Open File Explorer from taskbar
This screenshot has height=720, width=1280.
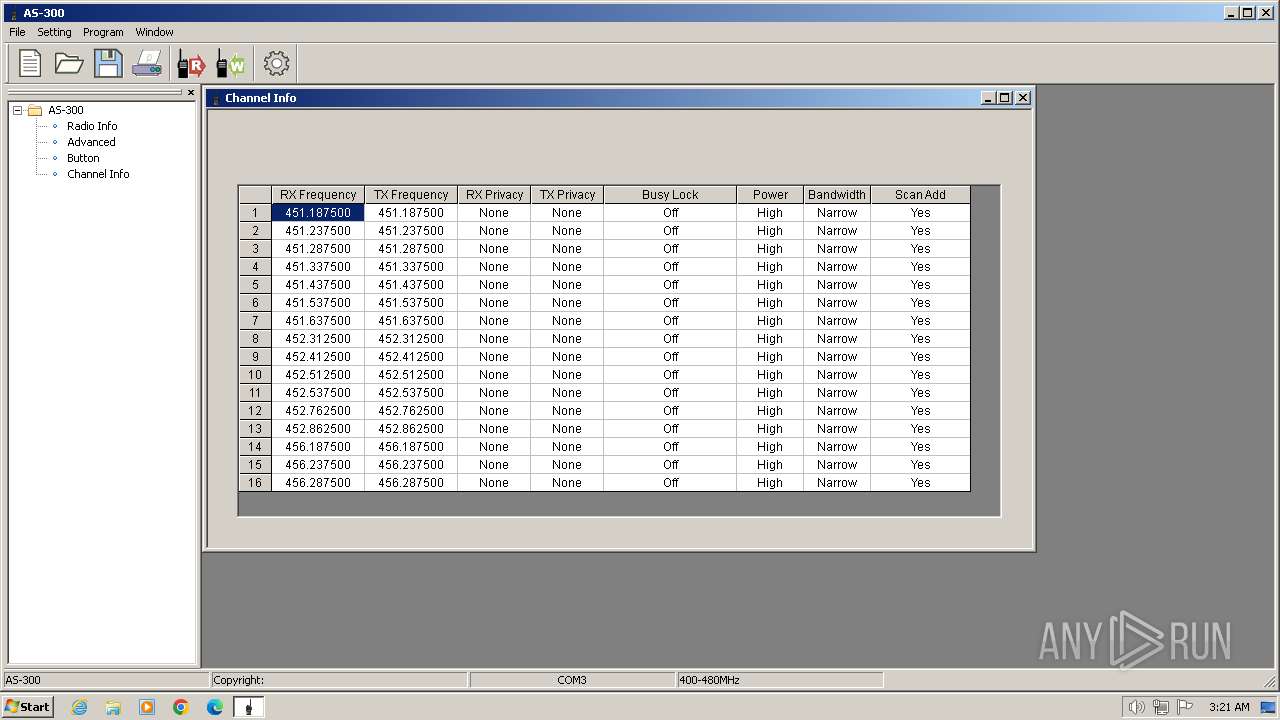(x=113, y=707)
